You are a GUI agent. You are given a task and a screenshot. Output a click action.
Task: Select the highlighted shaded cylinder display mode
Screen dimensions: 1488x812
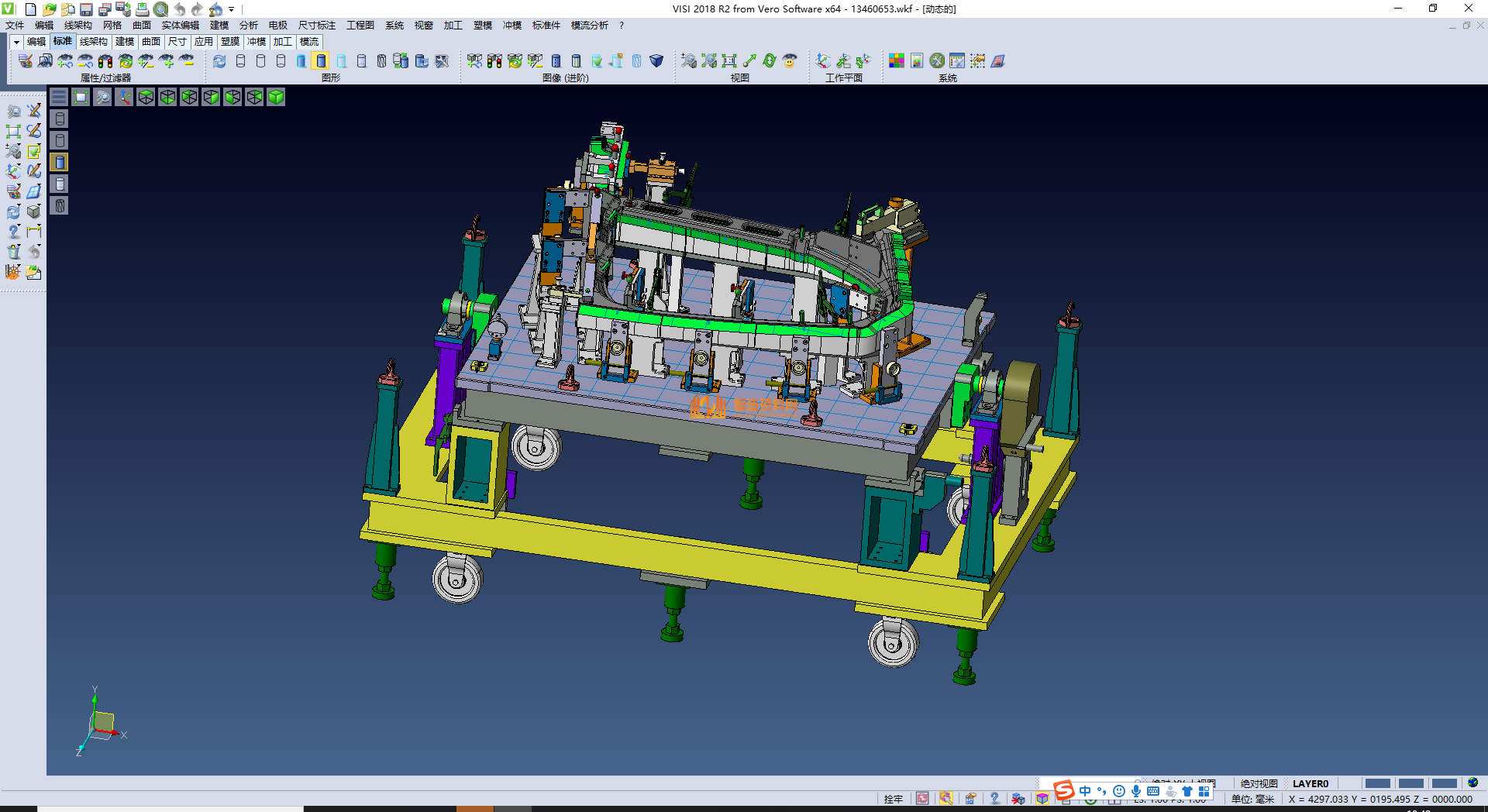[321, 61]
